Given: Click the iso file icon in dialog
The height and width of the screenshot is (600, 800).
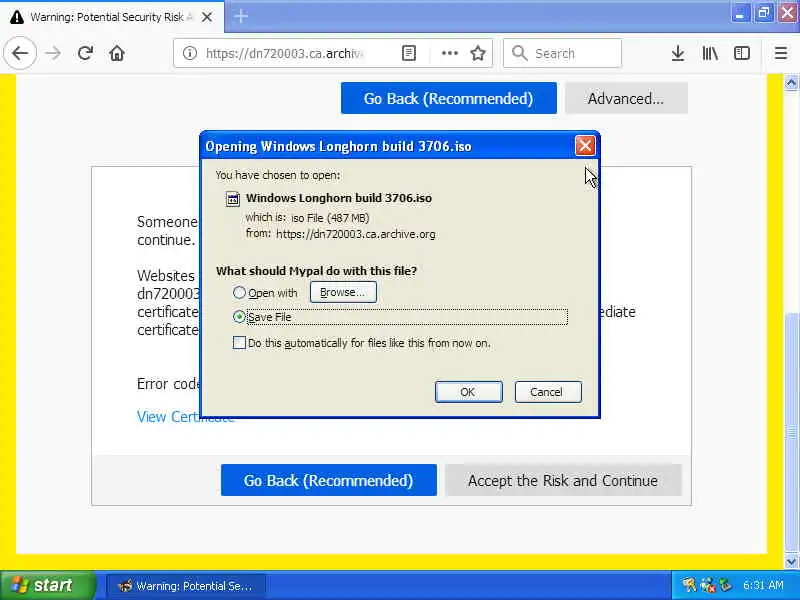Looking at the screenshot, I should point(233,198).
